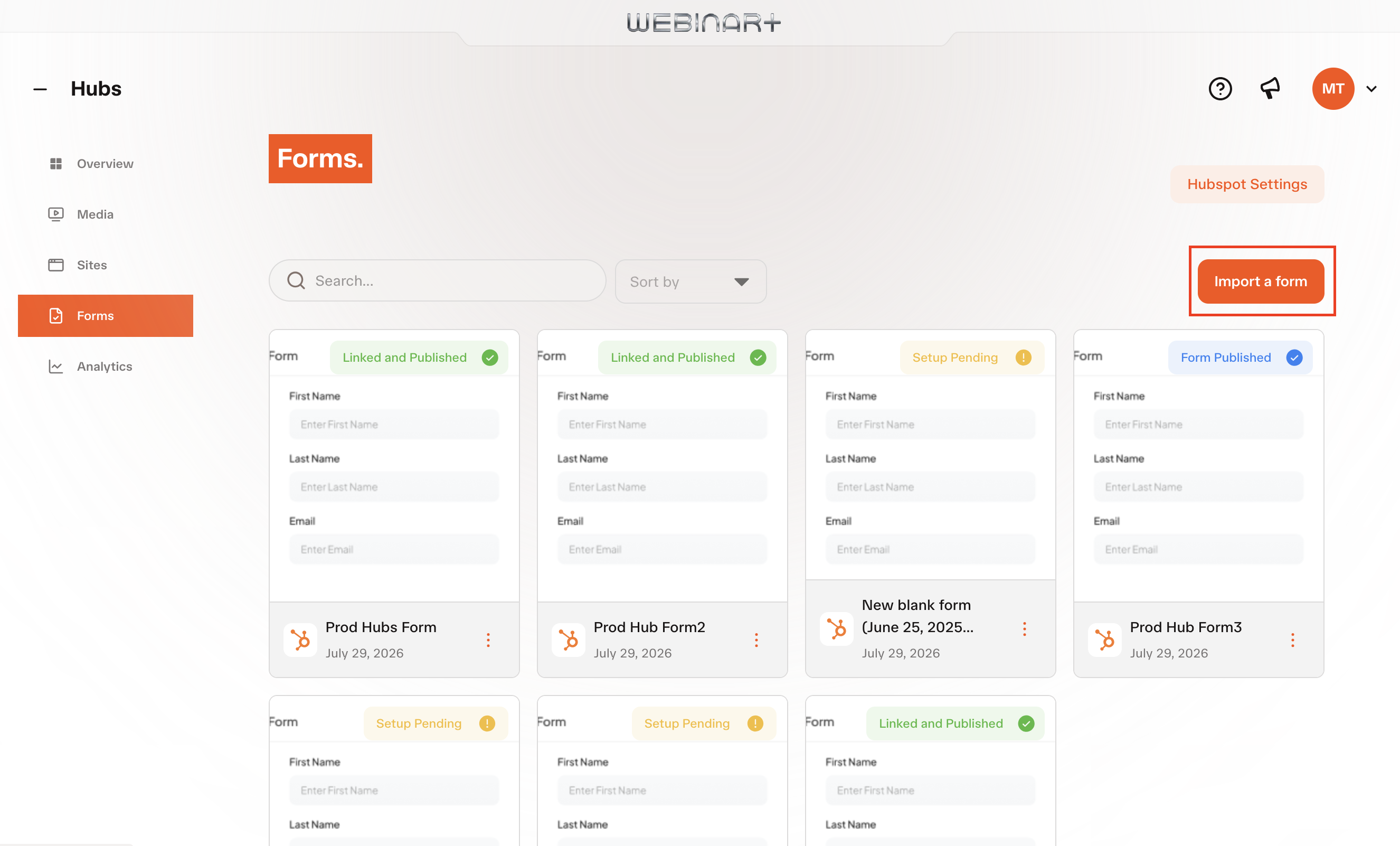Open the Media section

pyautogui.click(x=105, y=214)
